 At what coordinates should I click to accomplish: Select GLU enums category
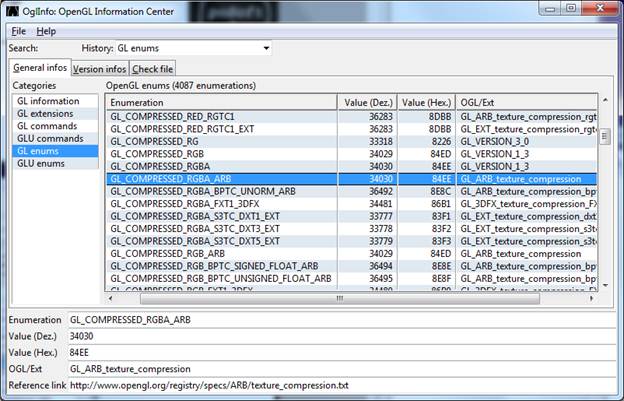[x=40, y=163]
